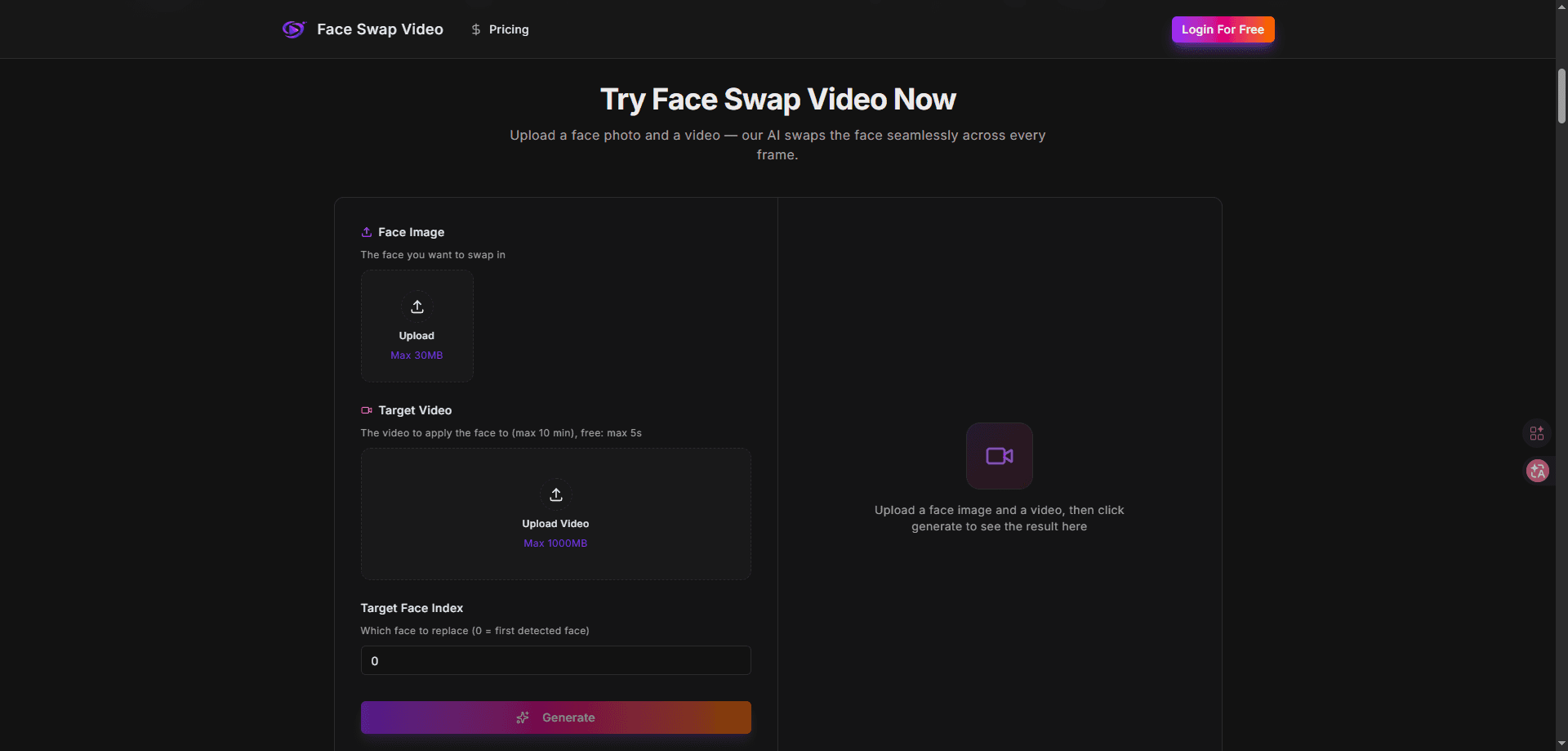Click the dollar sign icon beside Pricing
This screenshot has height=751, width=1568.
point(476,29)
